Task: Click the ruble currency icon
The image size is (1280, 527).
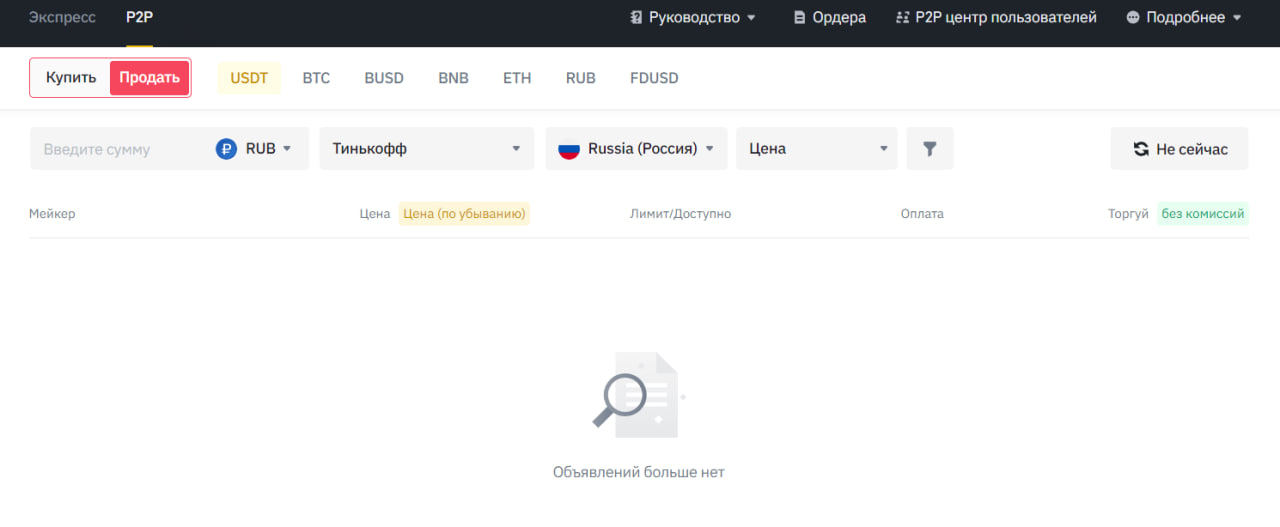Action: (x=227, y=149)
